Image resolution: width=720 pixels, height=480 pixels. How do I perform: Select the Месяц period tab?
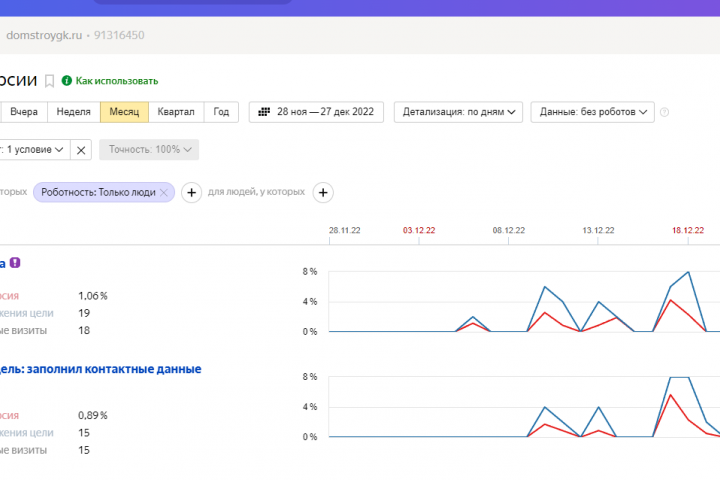[x=124, y=112]
